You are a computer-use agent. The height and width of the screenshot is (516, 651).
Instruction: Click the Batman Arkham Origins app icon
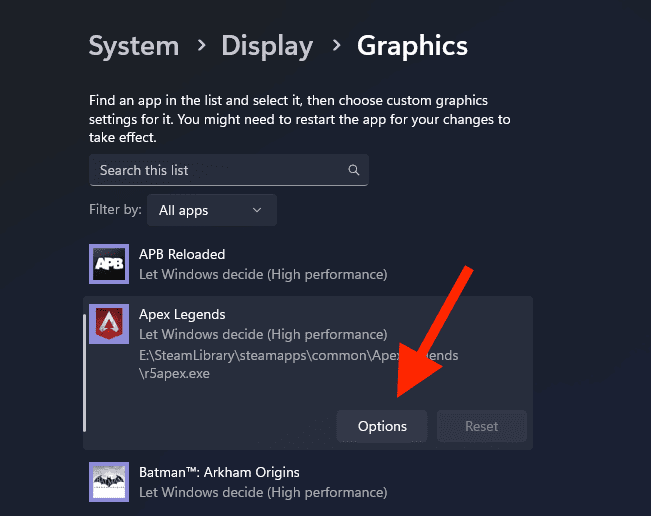[x=108, y=481]
